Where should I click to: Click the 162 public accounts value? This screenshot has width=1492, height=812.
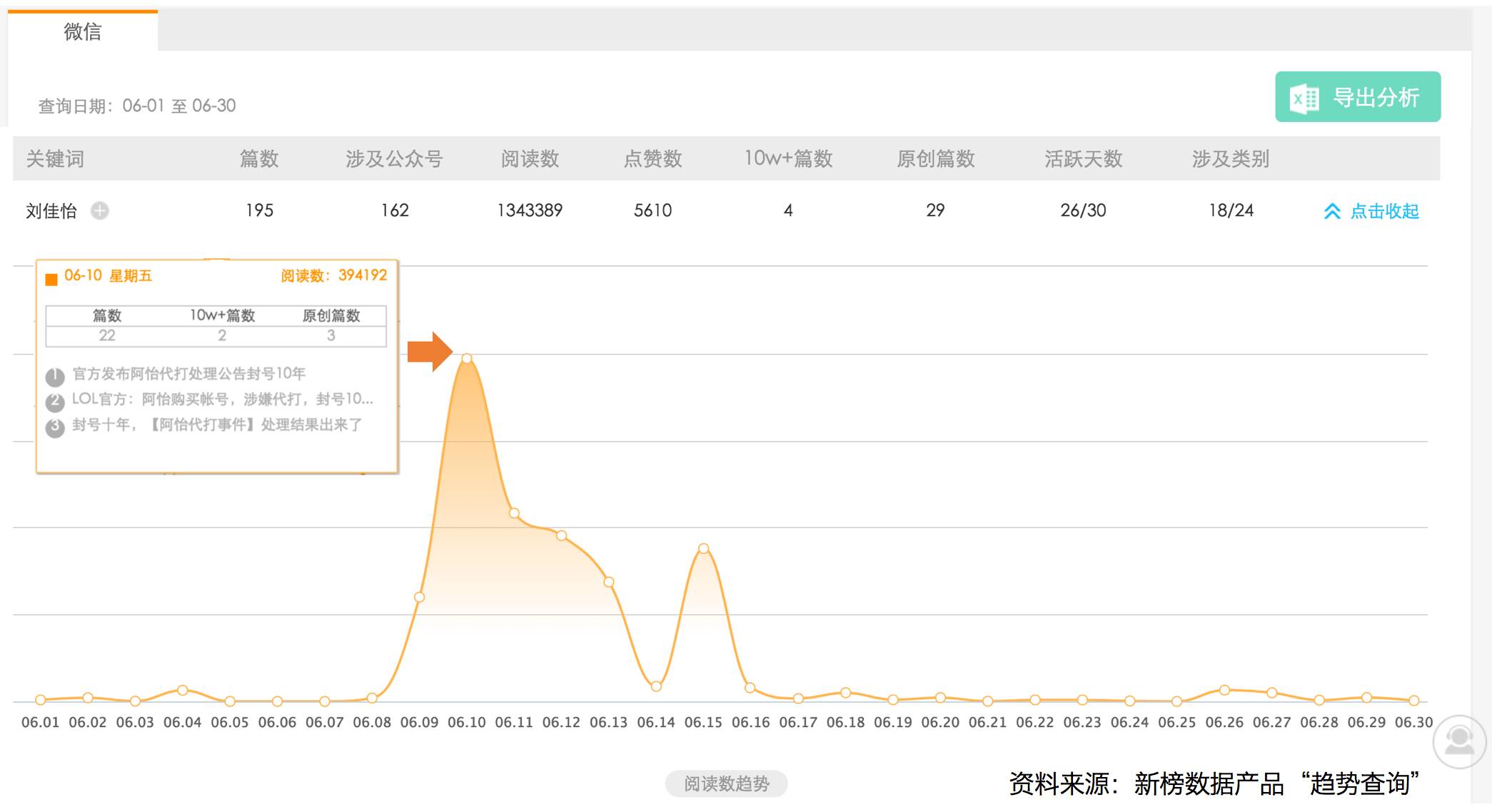(394, 210)
